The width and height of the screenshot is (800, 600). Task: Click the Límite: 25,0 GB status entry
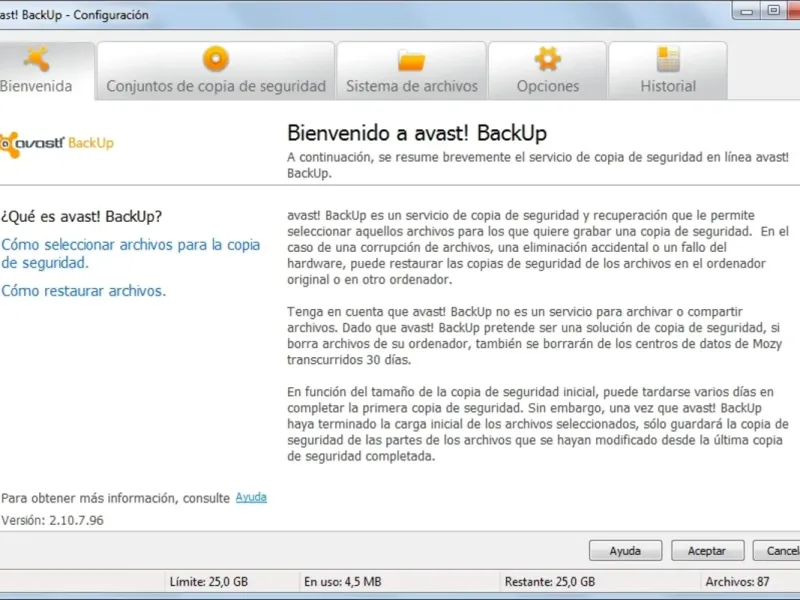pos(209,582)
